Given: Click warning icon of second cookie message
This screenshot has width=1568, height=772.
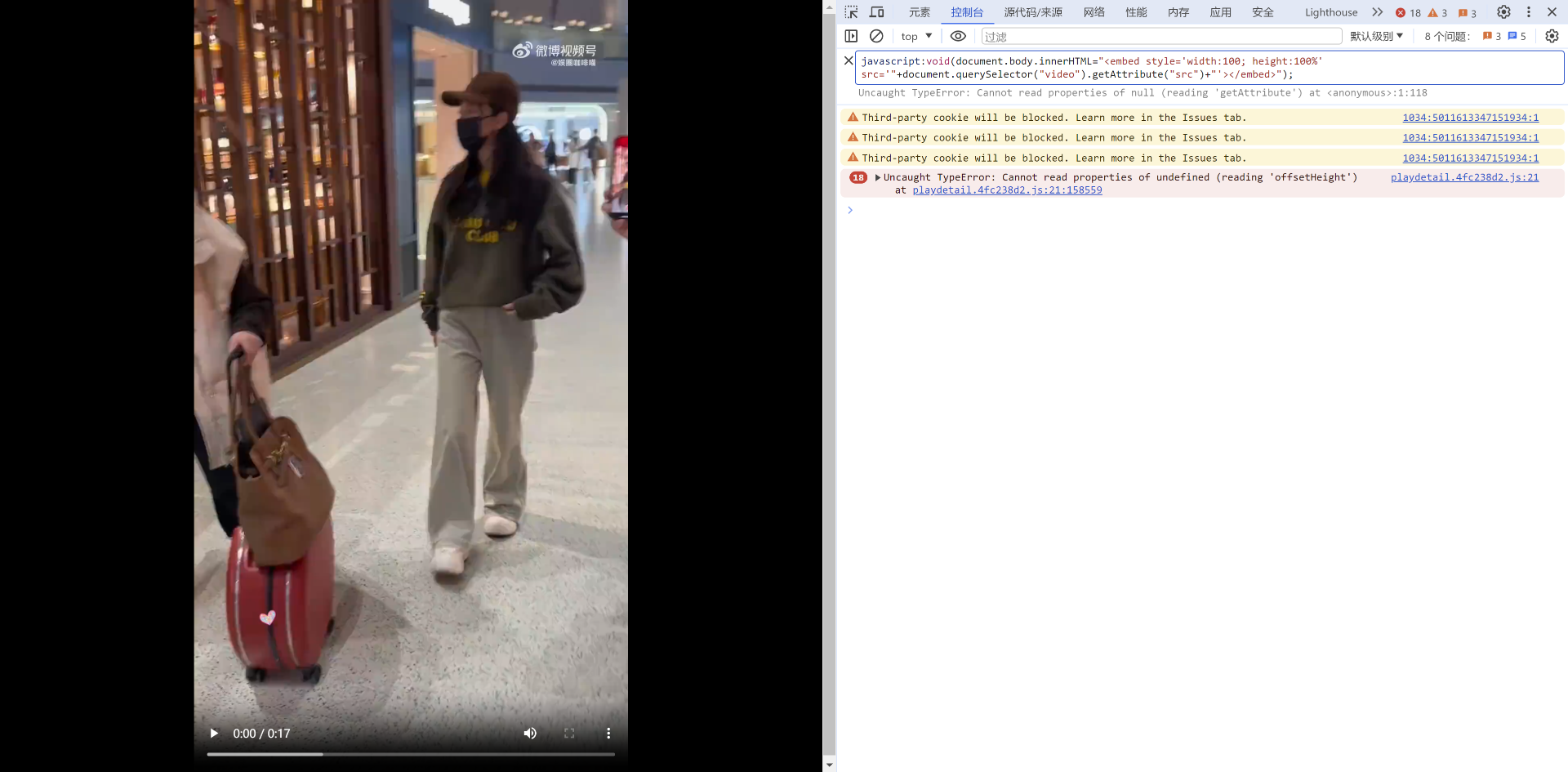Looking at the screenshot, I should [853, 137].
